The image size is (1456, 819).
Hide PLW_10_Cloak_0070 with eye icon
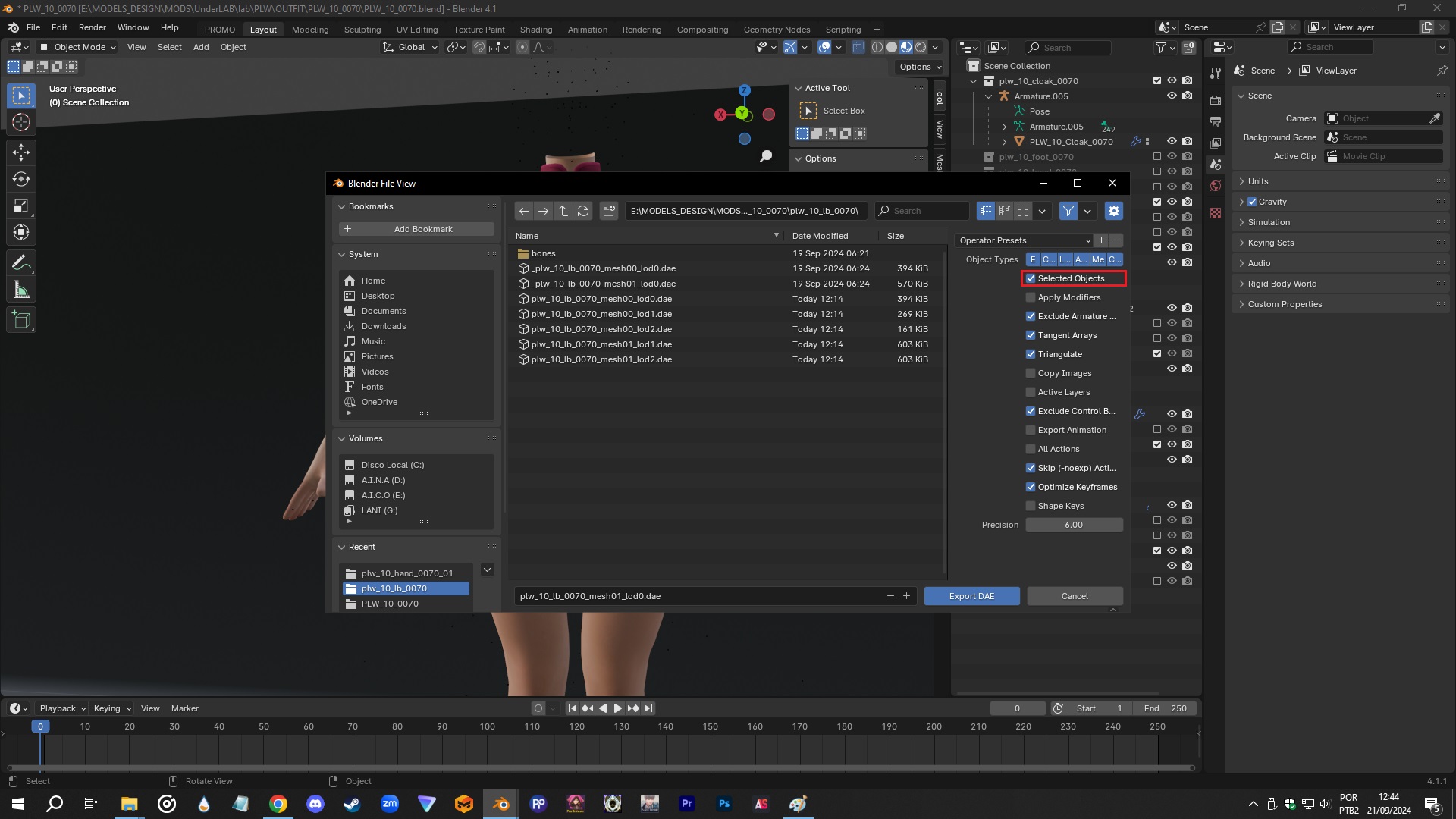pyautogui.click(x=1172, y=142)
